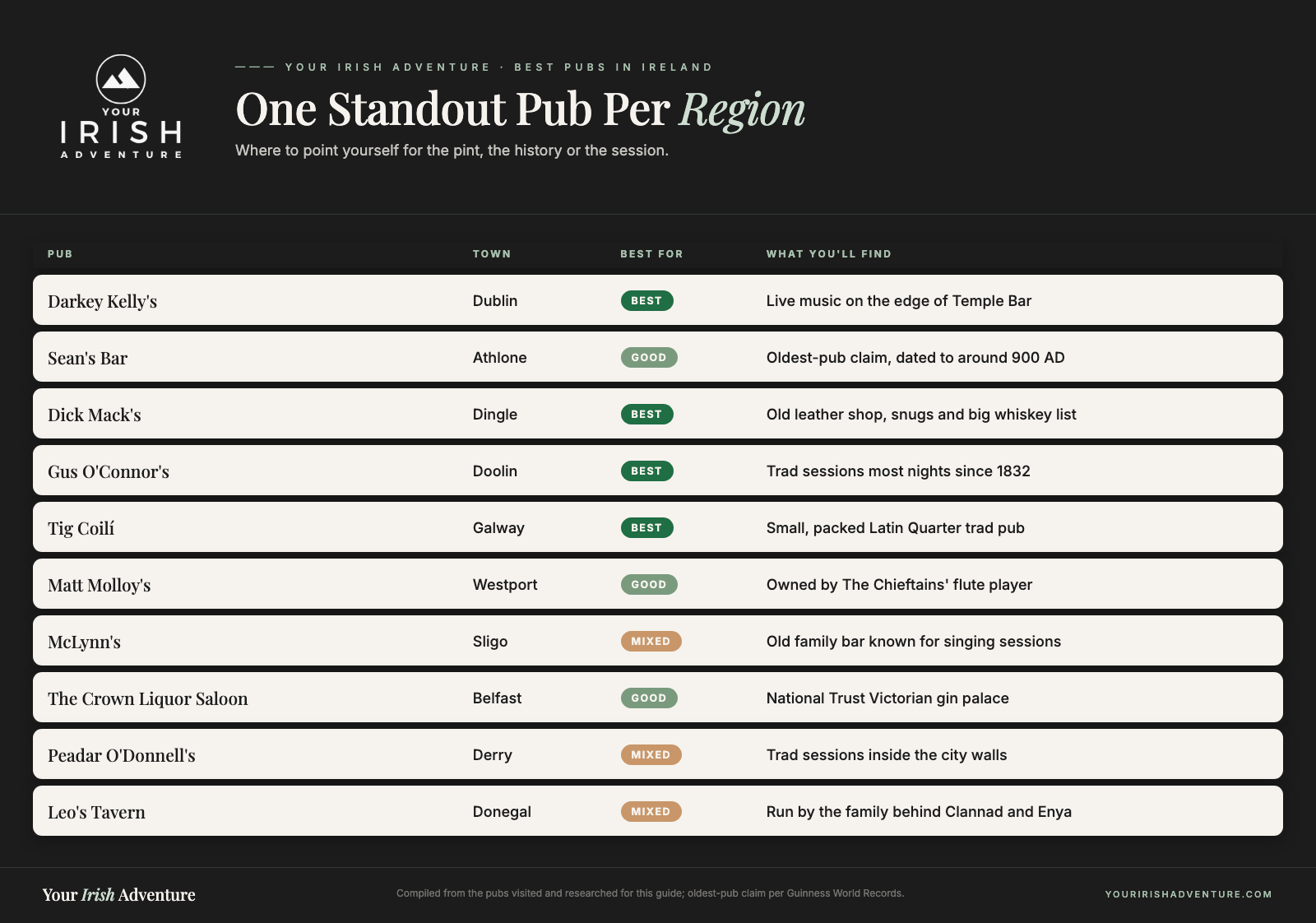
Task: Click the 'Best Pubs in Ireland' eyebrow text
Action: point(613,67)
